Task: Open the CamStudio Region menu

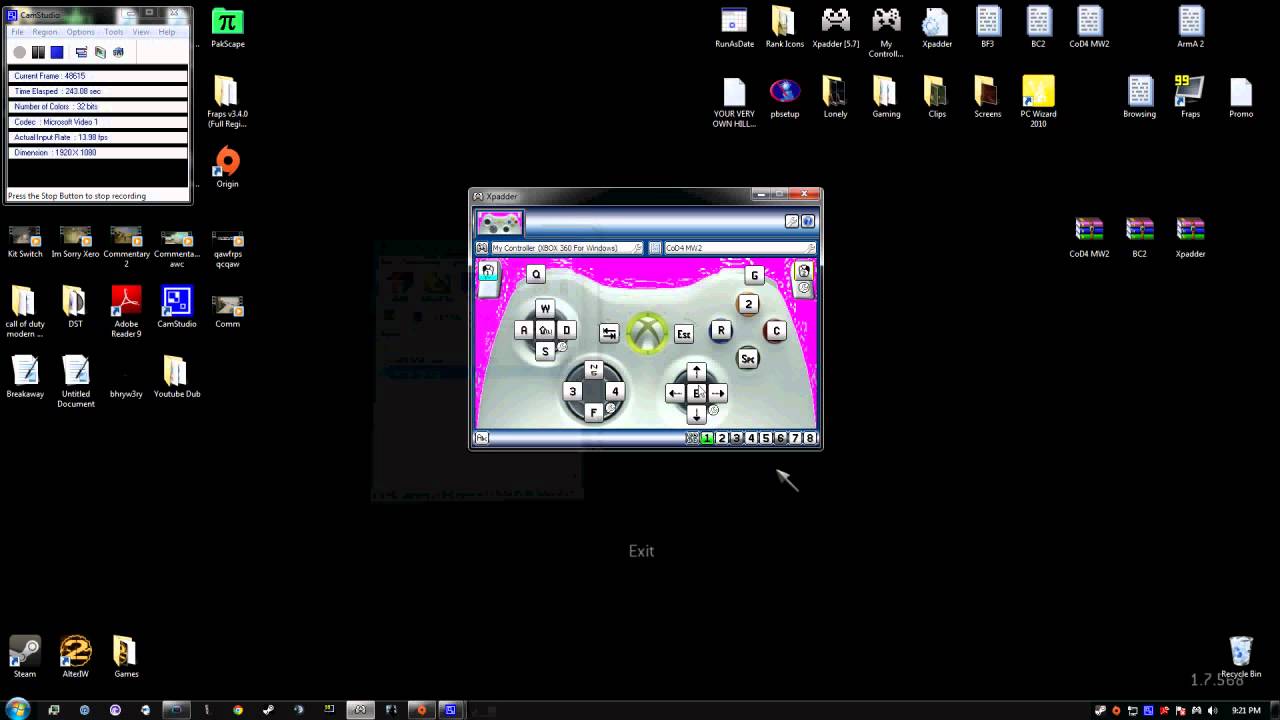Action: click(x=45, y=32)
